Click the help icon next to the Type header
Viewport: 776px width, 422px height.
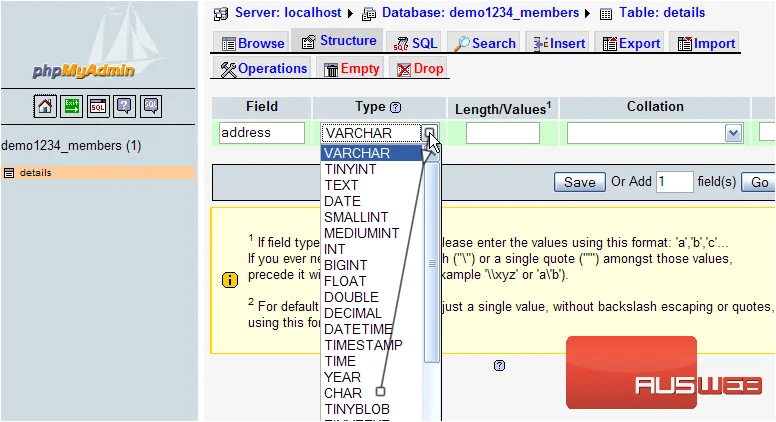(x=395, y=107)
